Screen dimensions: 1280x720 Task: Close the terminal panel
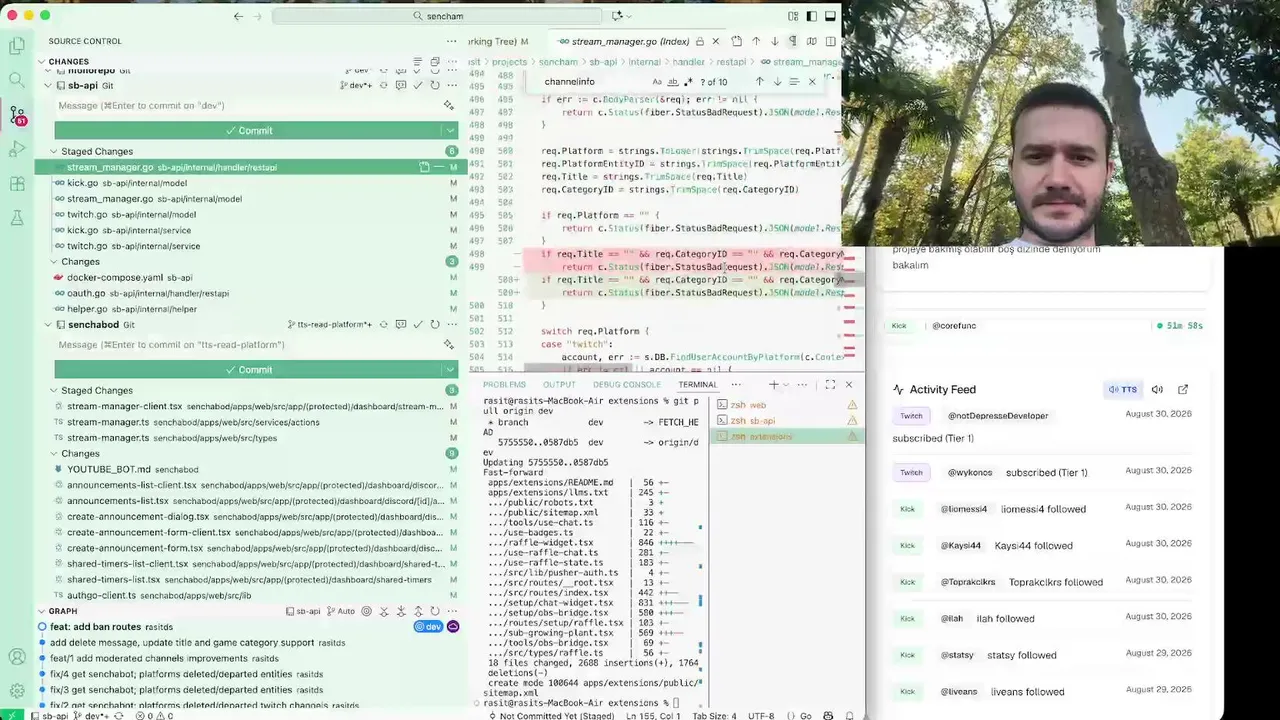[849, 385]
